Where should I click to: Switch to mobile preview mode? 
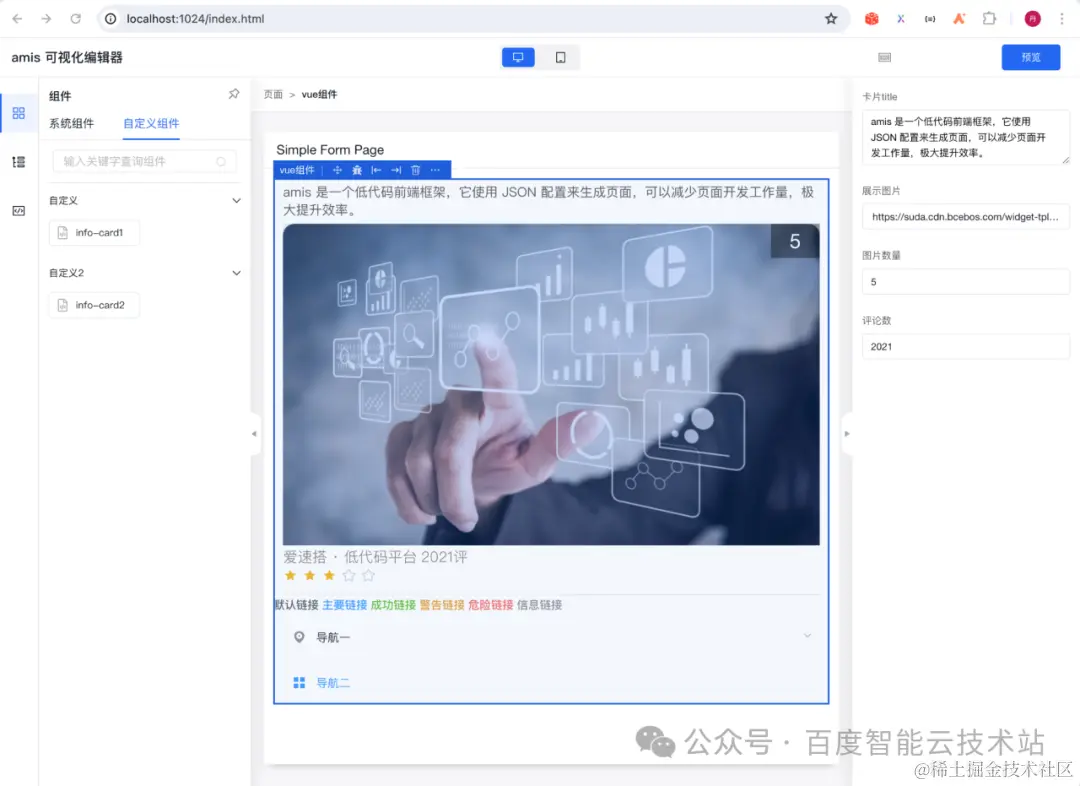point(559,57)
